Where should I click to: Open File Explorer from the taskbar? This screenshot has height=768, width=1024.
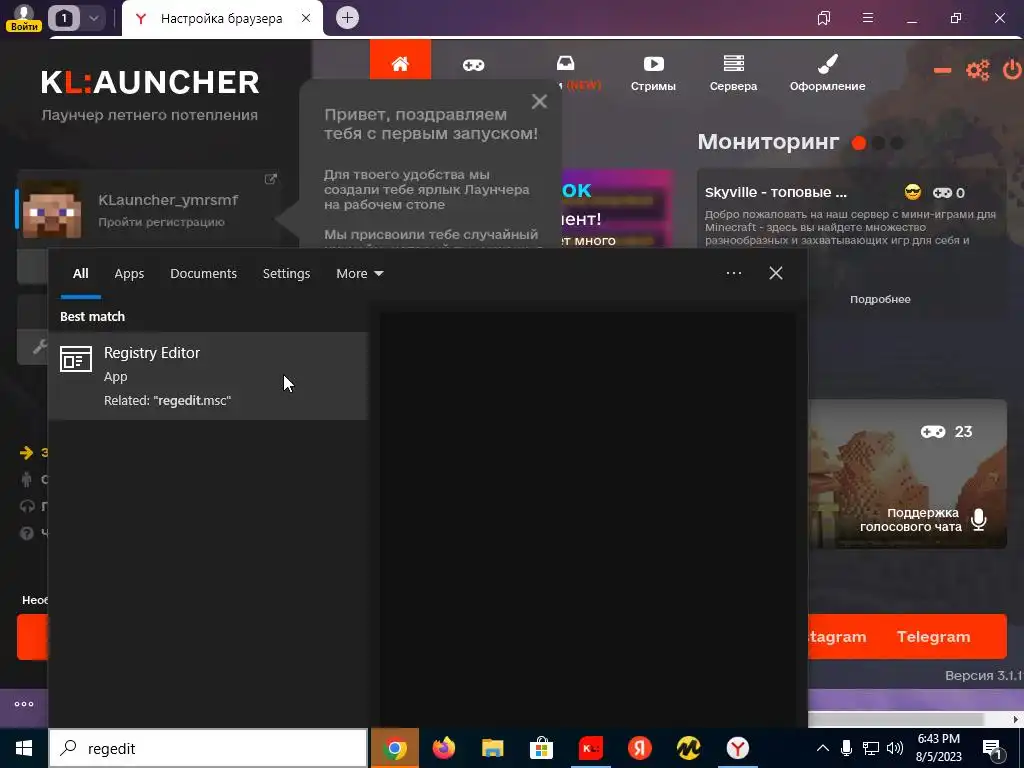[x=492, y=748]
